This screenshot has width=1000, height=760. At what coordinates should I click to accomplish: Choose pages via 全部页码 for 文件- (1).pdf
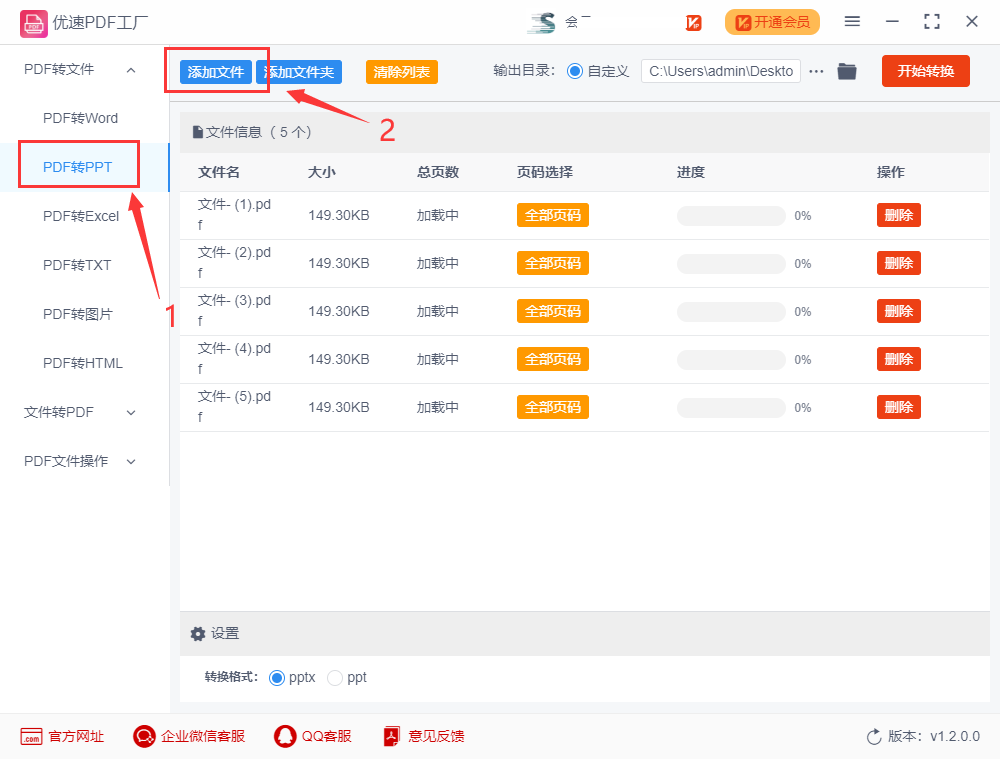(x=552, y=216)
